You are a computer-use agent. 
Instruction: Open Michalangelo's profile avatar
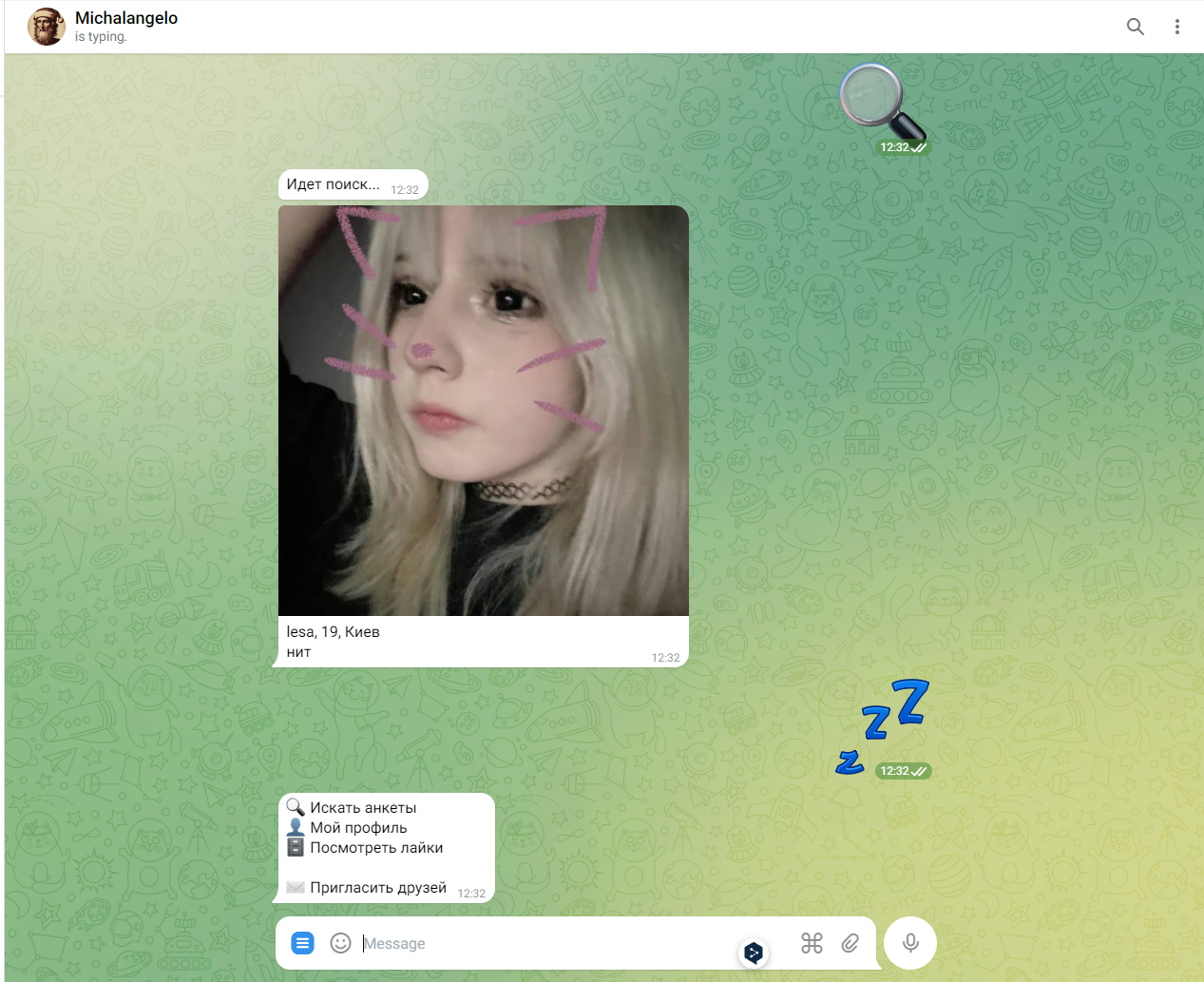[47, 27]
